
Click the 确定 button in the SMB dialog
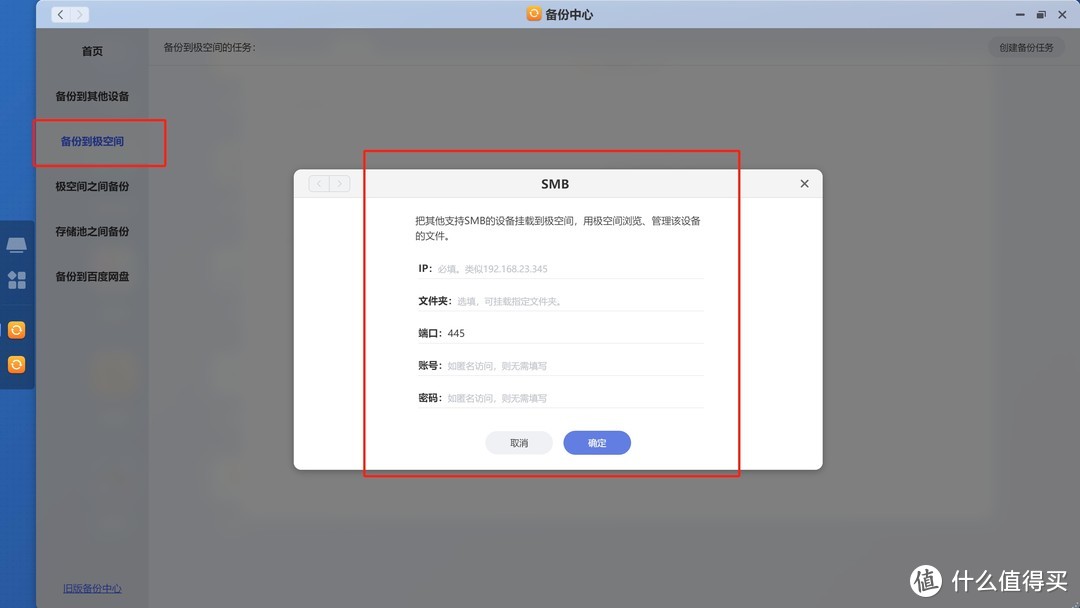[x=596, y=442]
